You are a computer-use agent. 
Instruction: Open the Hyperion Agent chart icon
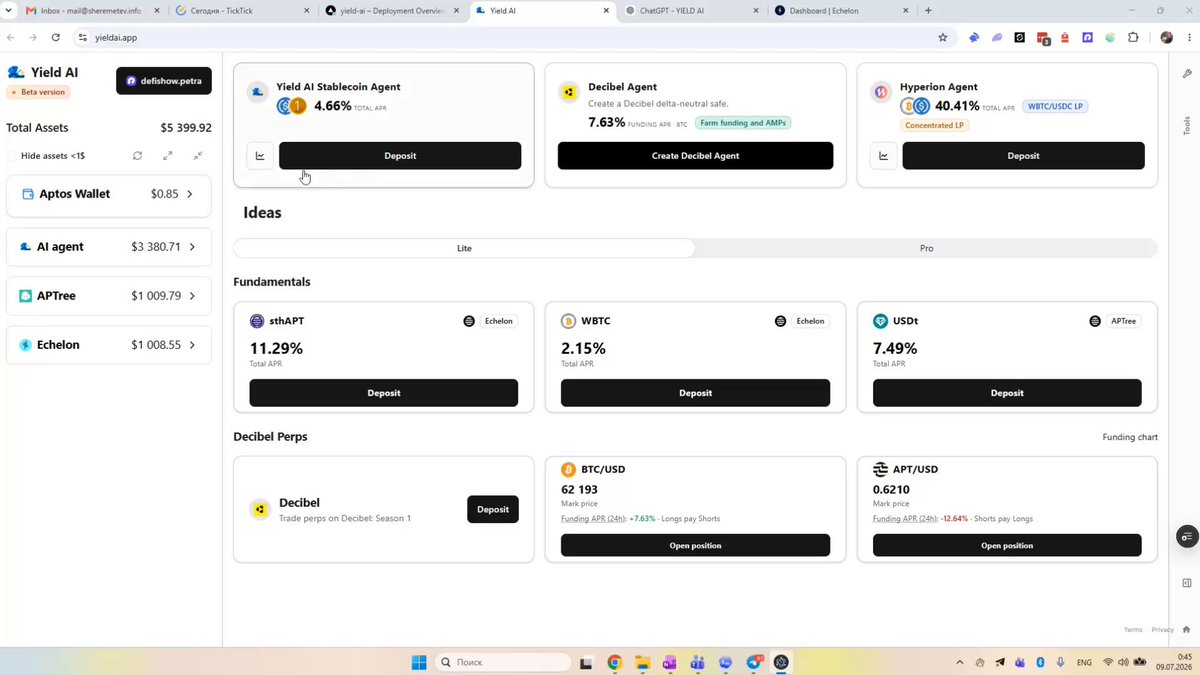click(x=883, y=156)
